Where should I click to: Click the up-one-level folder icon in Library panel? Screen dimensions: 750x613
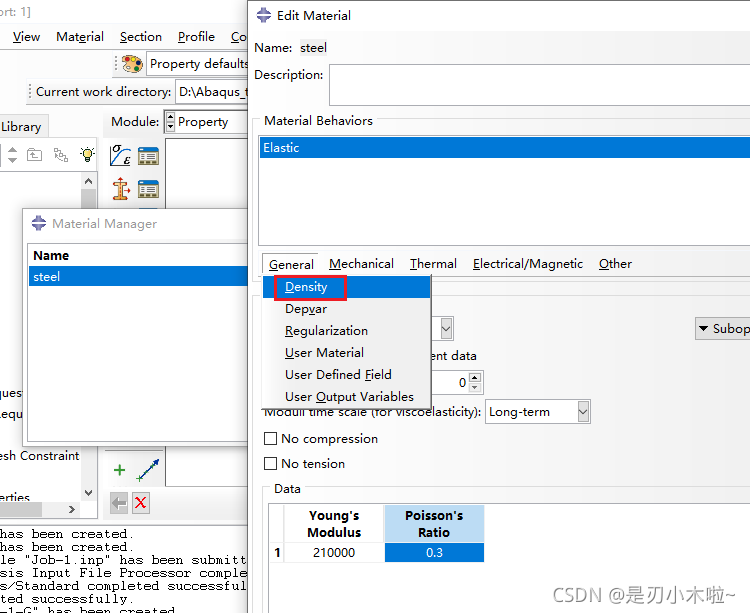coord(34,154)
